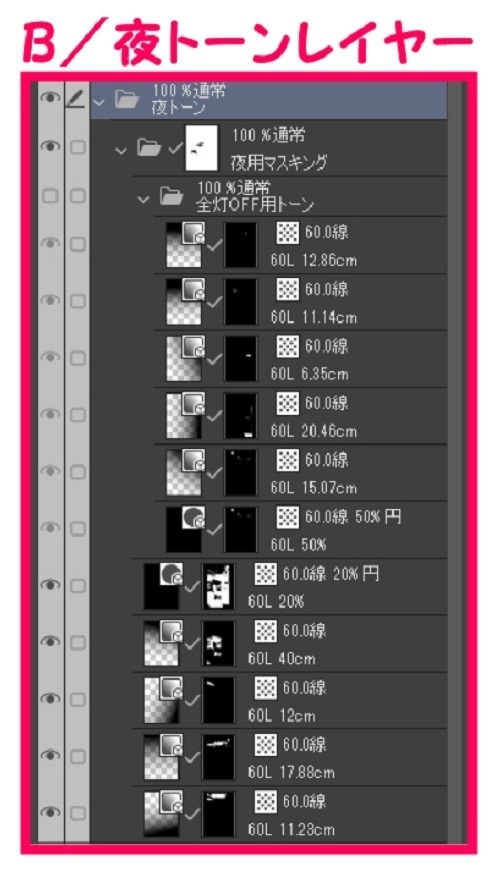Click the pen editing icon beside 夜トーン folder

[77, 100]
